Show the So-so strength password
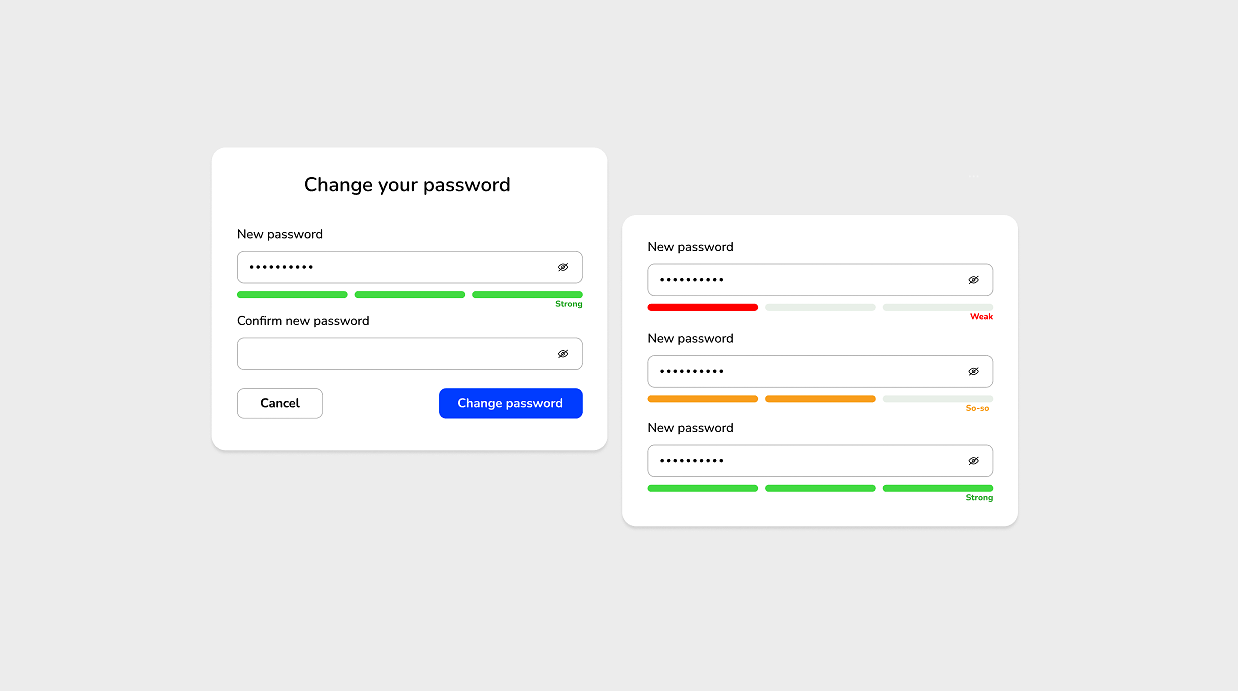The height and width of the screenshot is (691, 1238). (x=972, y=371)
